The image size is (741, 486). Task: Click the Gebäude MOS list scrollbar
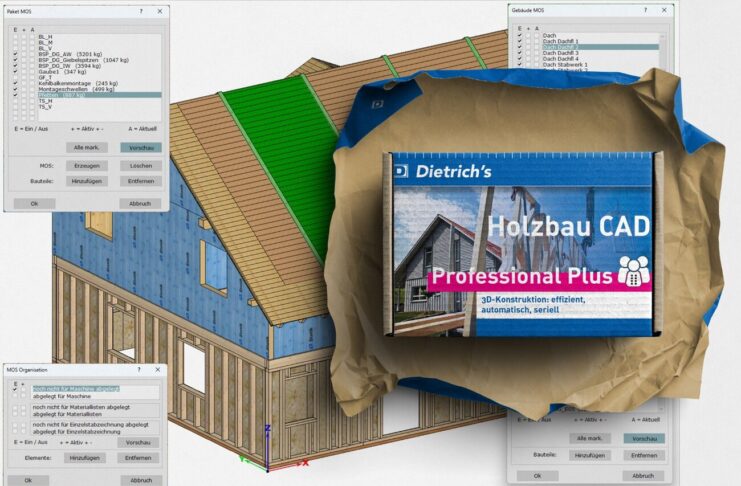point(662,52)
